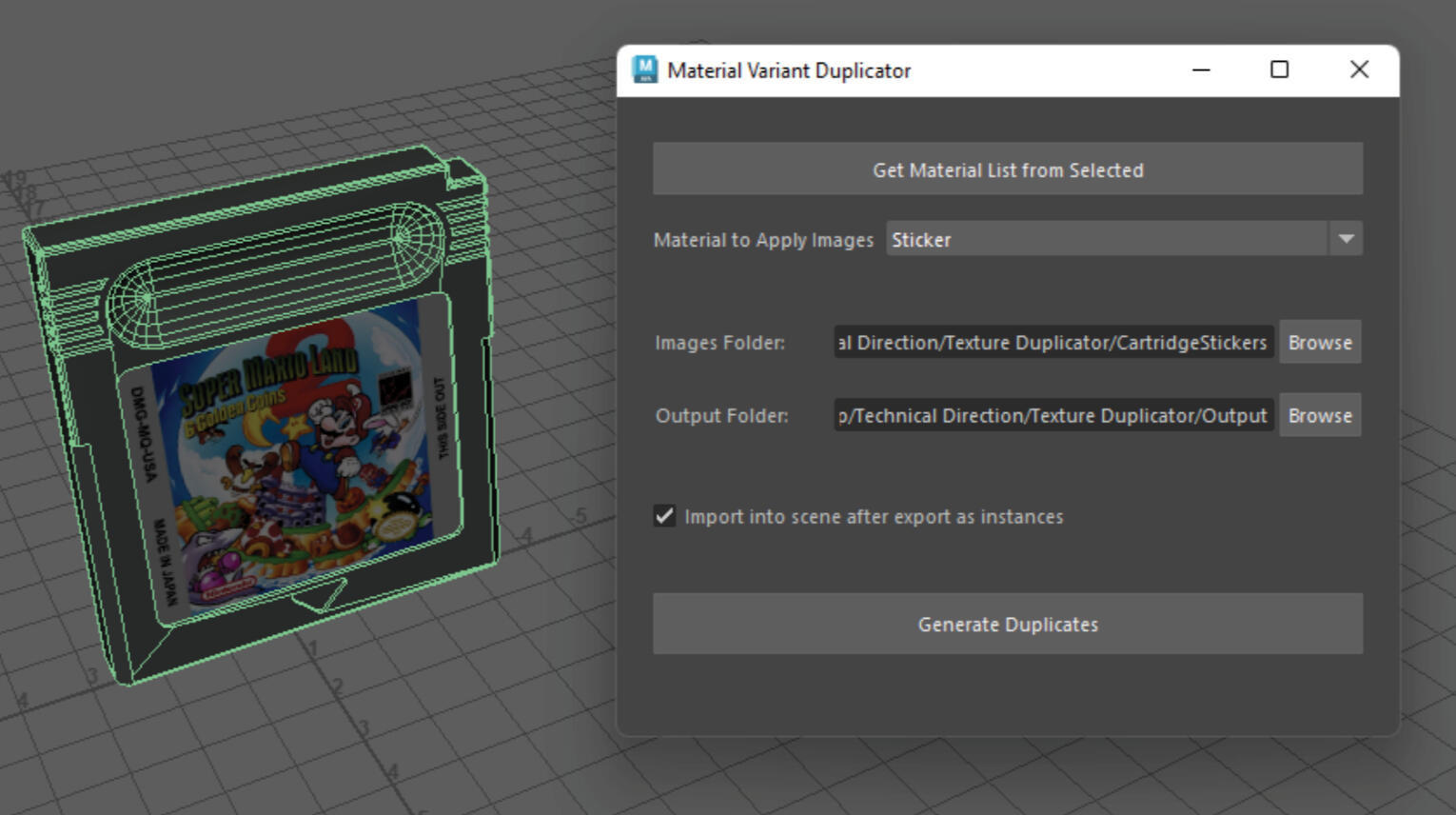Click the Output Folder label
The height and width of the screenshot is (815, 1456).
(721, 416)
